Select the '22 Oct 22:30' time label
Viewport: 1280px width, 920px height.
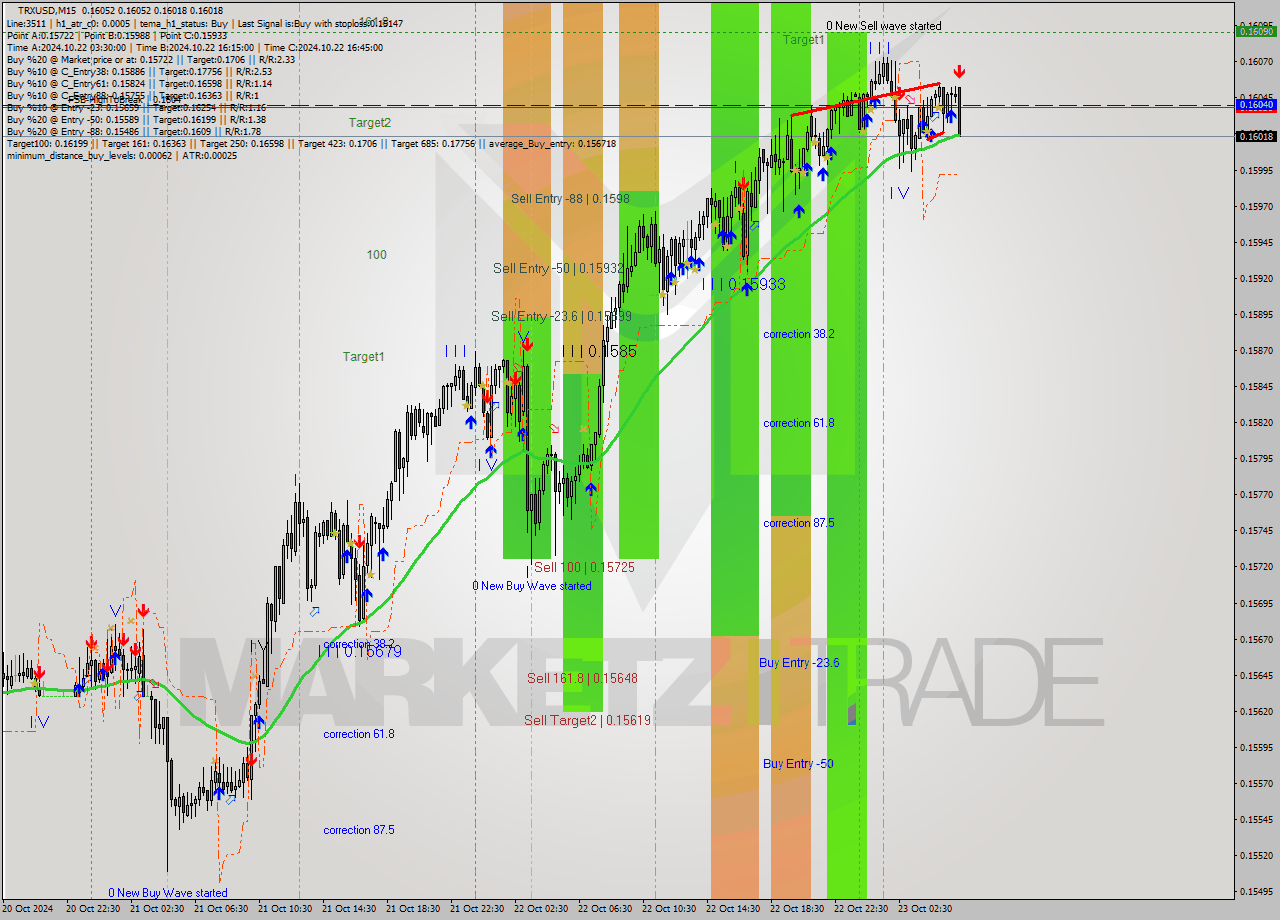[x=862, y=909]
